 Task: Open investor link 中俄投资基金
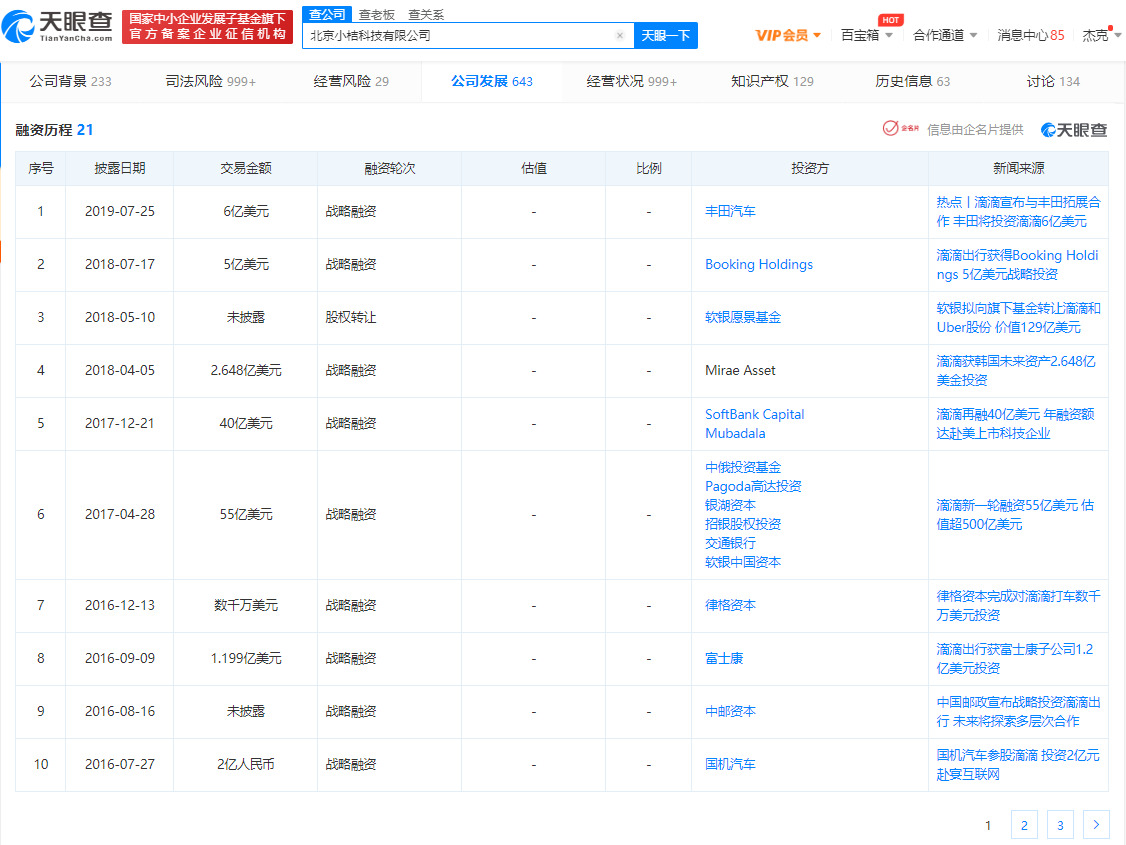743,467
